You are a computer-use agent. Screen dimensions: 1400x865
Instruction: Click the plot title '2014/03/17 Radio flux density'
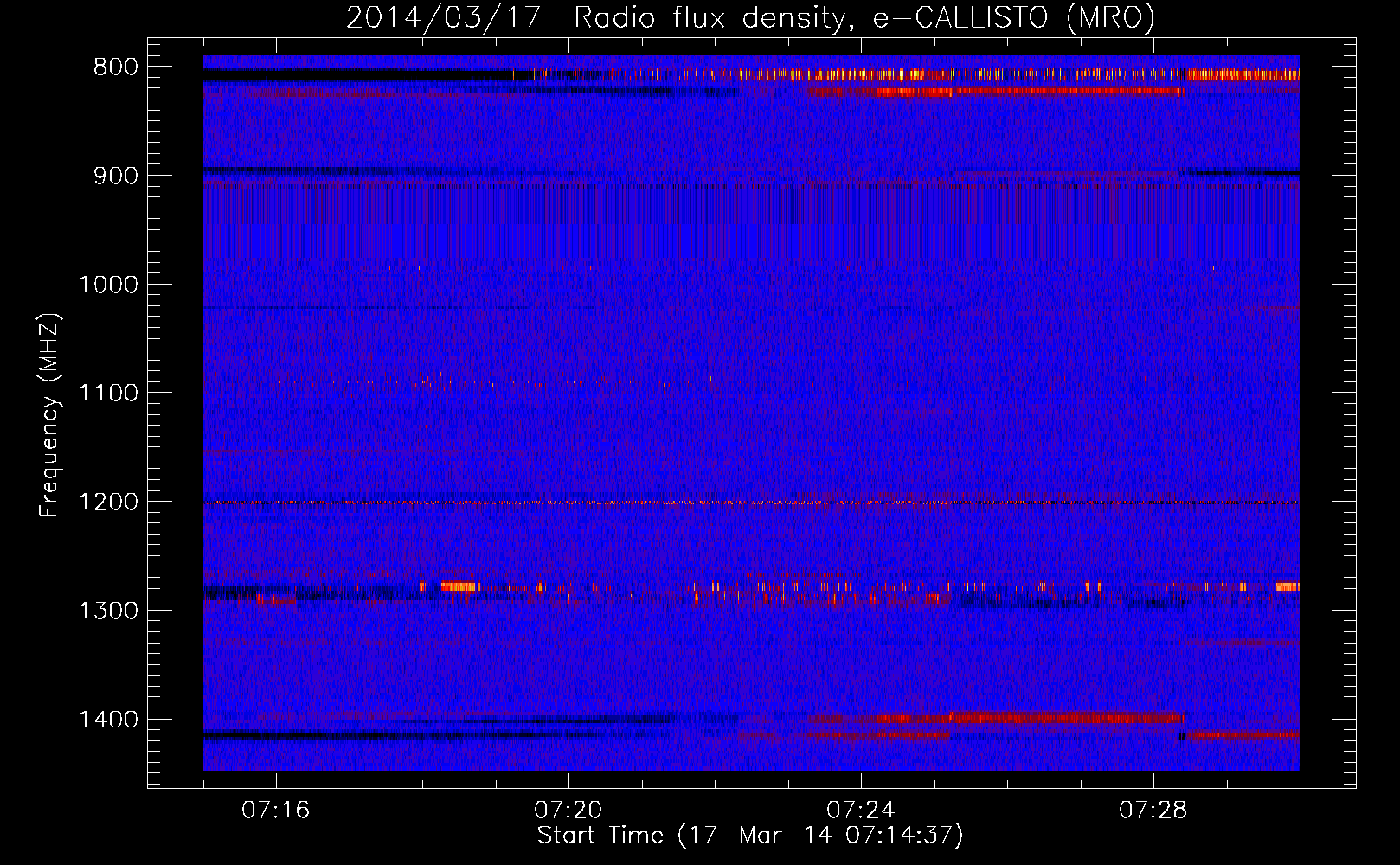tap(750, 18)
